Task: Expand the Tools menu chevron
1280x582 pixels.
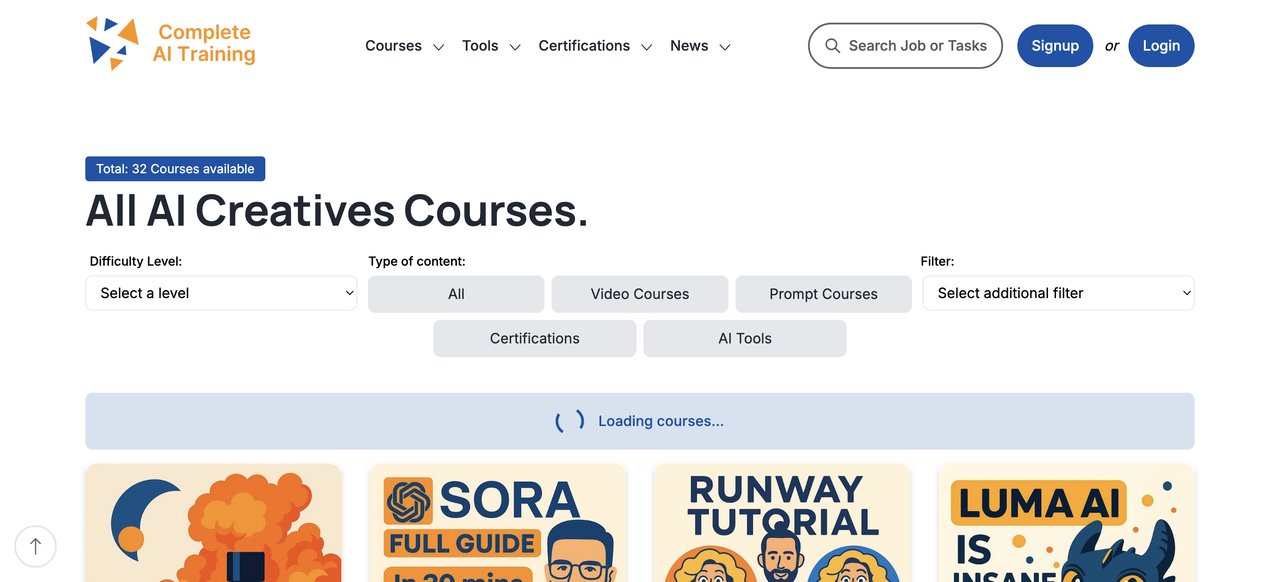Action: coord(515,47)
